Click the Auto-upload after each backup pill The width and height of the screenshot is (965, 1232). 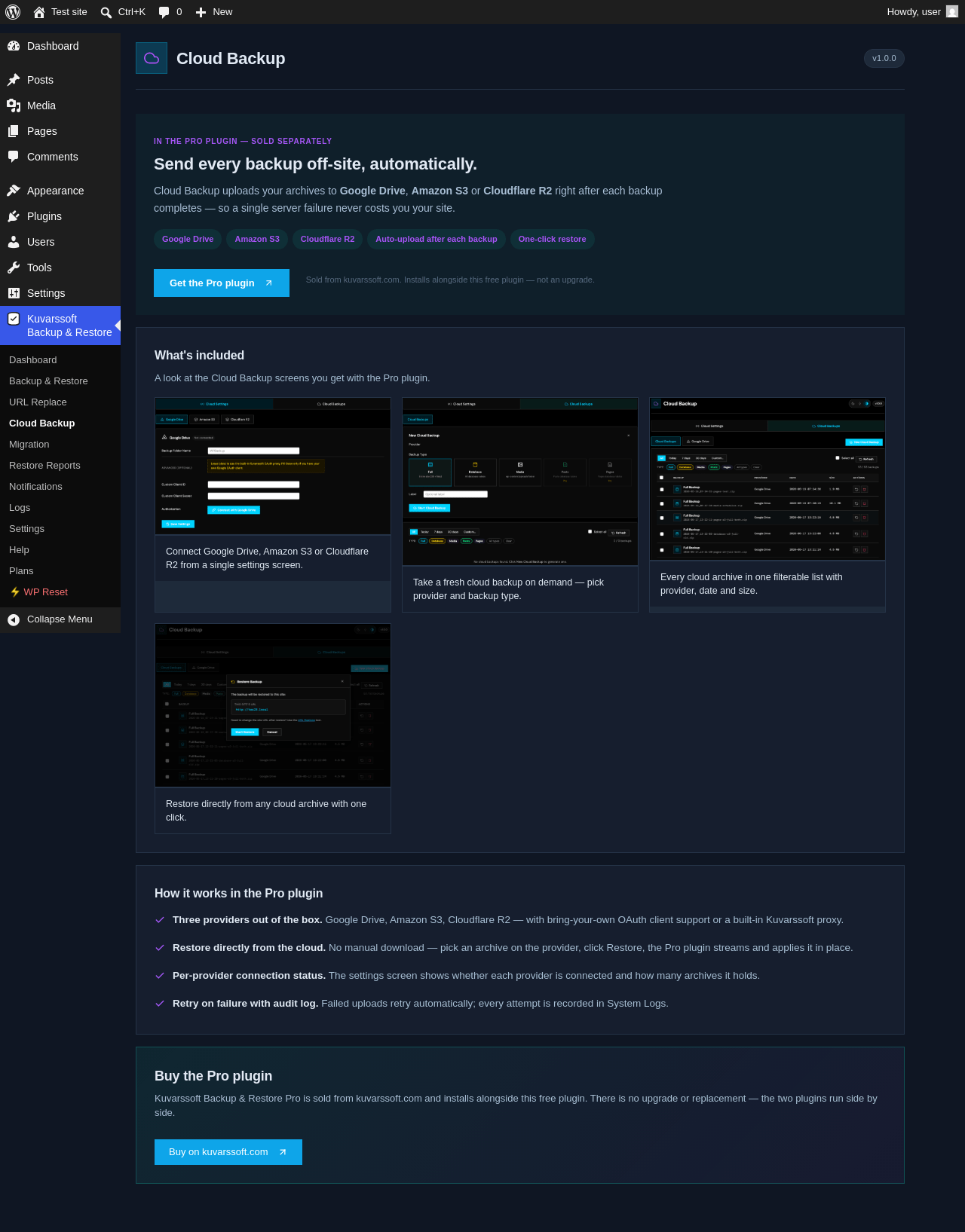[x=437, y=239]
